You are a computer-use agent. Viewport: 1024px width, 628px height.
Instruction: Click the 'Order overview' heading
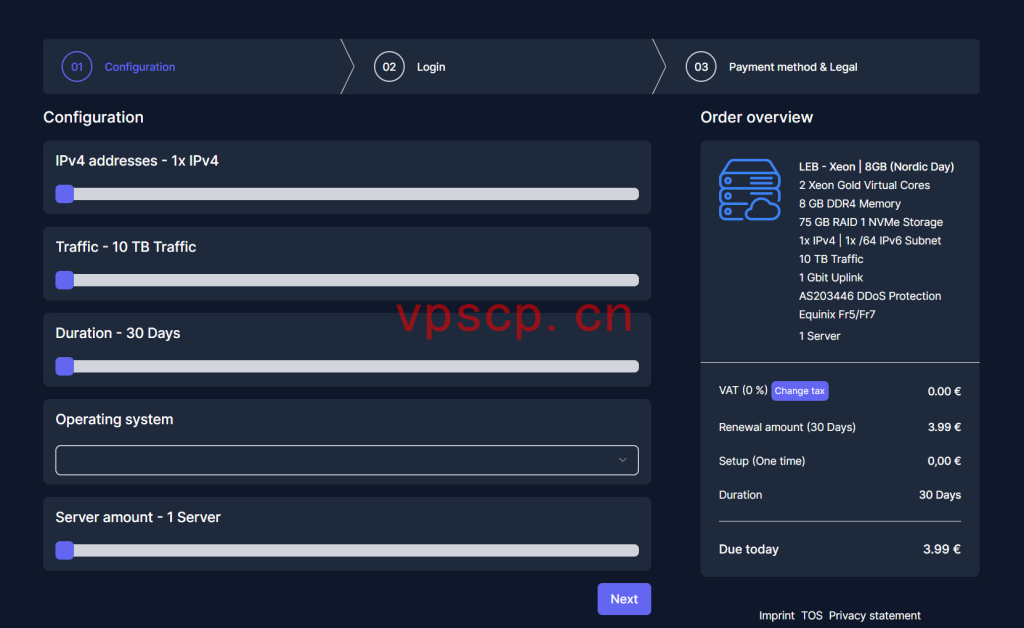coord(756,117)
